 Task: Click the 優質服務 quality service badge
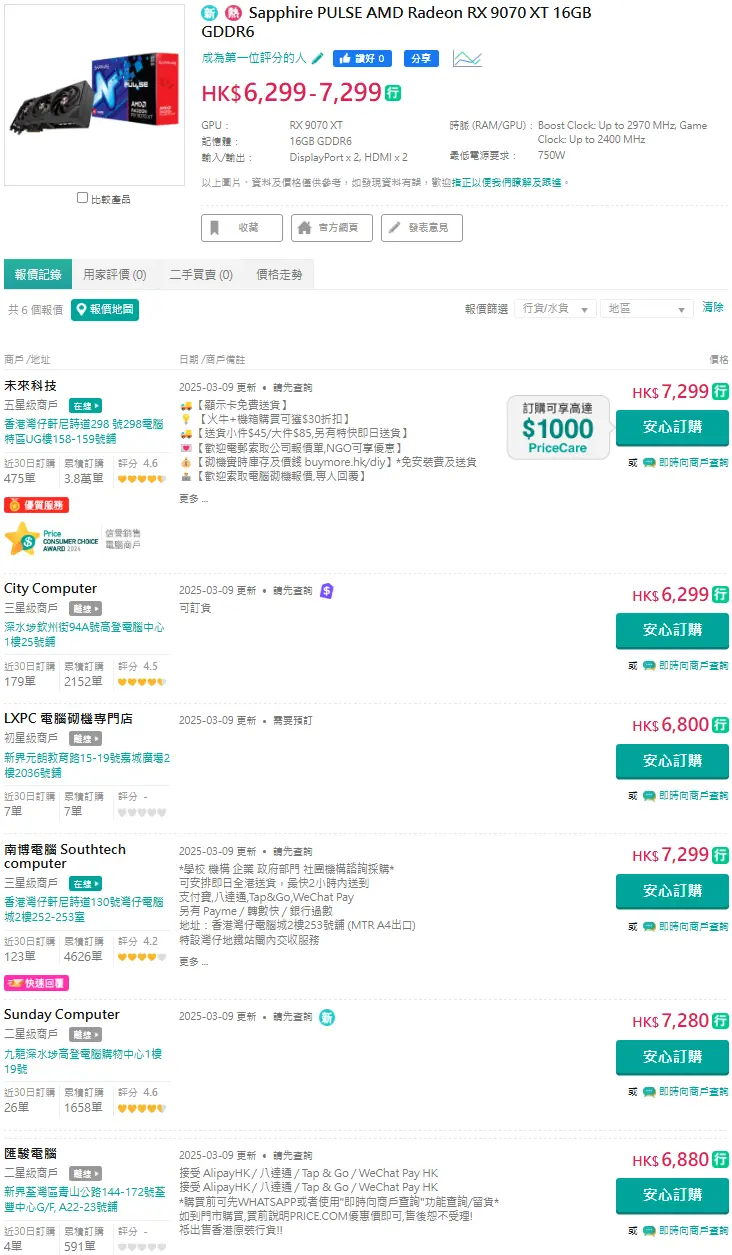(x=36, y=505)
